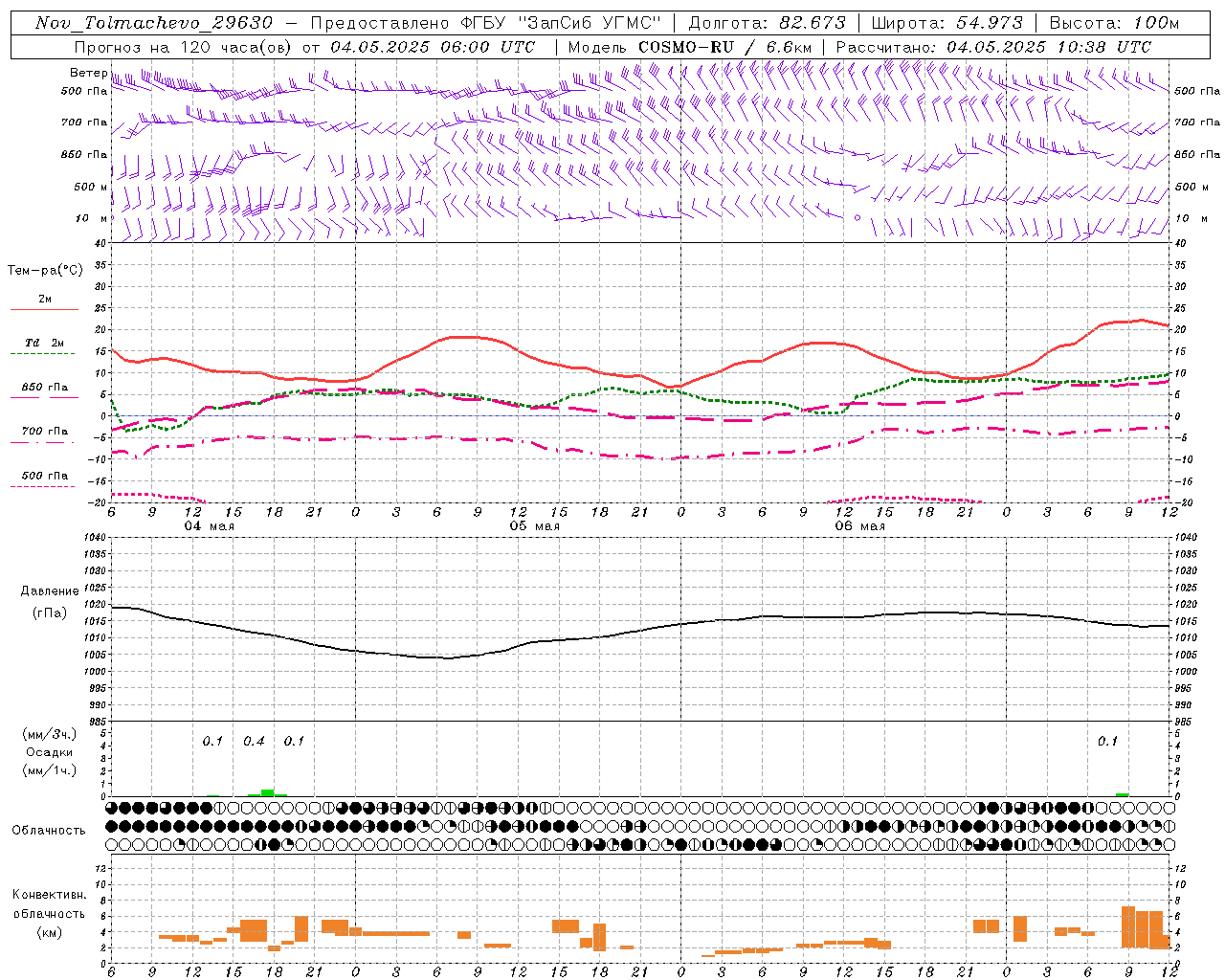Click the 'Облачность' cloudiness label
1225x980 pixels.
point(49,830)
